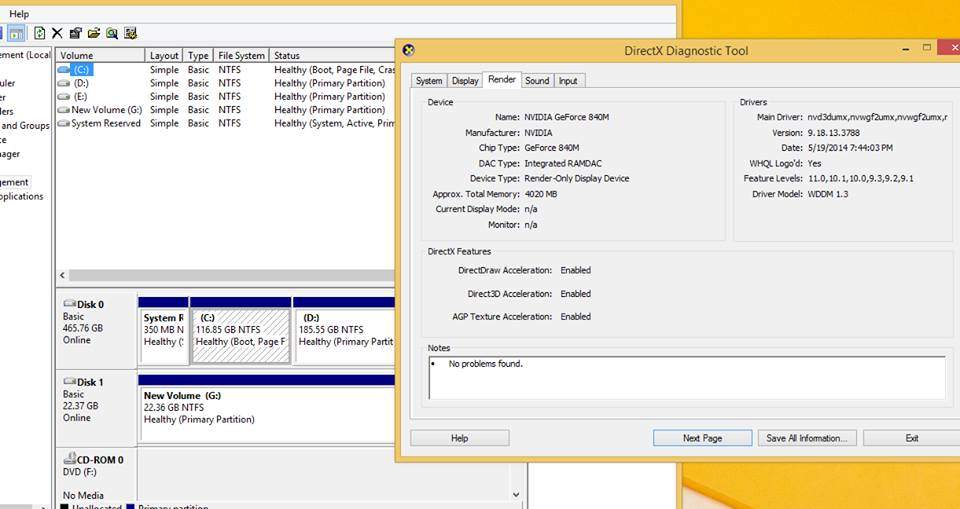The height and width of the screenshot is (509, 960).
Task: Click the Direct3D Acceleration Enabled value
Action: pyautogui.click(x=576, y=294)
